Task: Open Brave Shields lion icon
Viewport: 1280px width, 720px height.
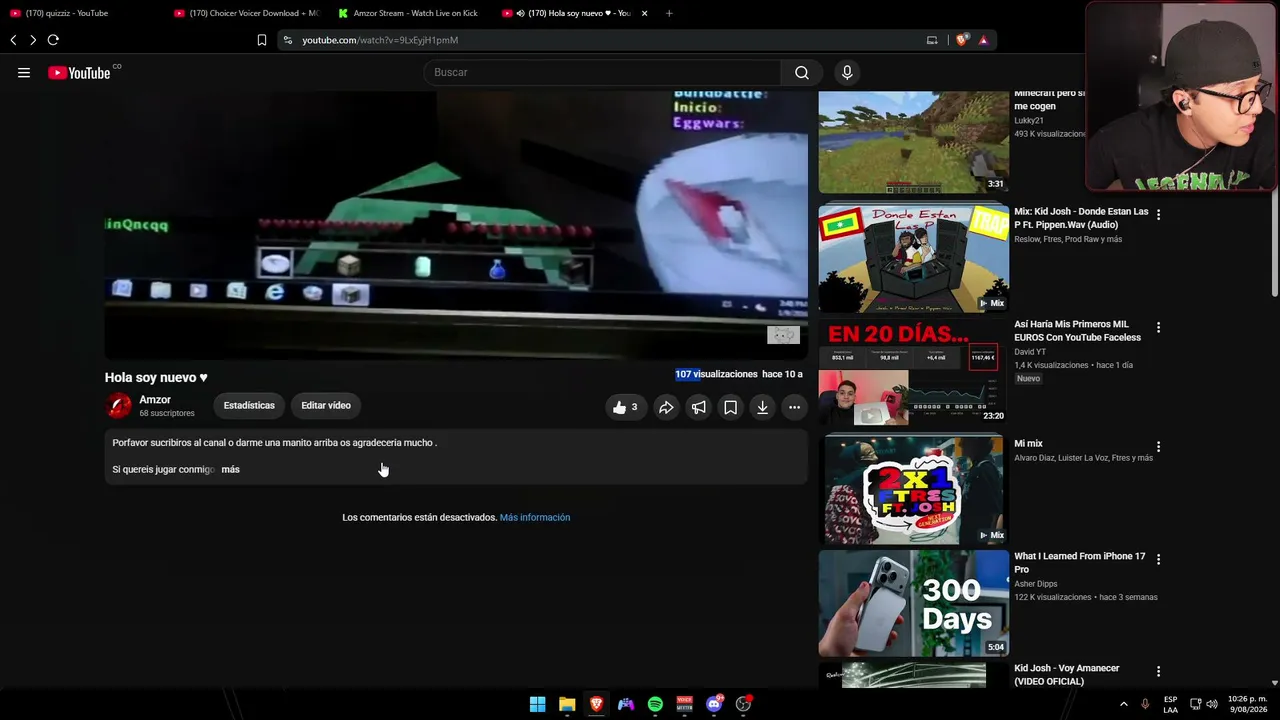Action: 962,40
